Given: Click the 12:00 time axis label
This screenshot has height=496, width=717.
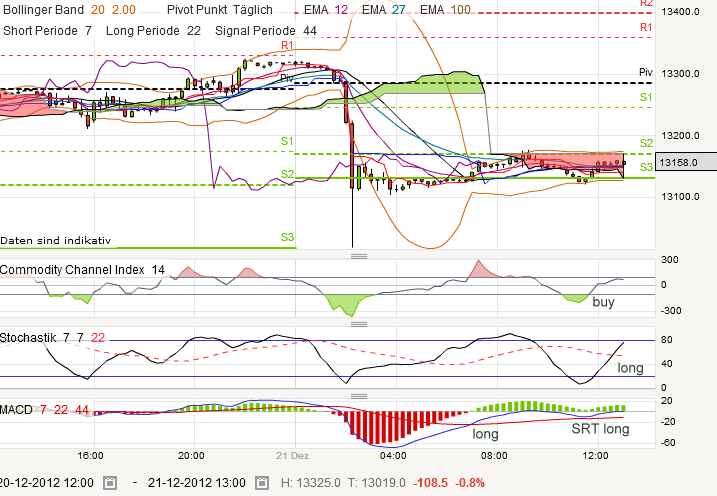Looking at the screenshot, I should pos(596,456).
